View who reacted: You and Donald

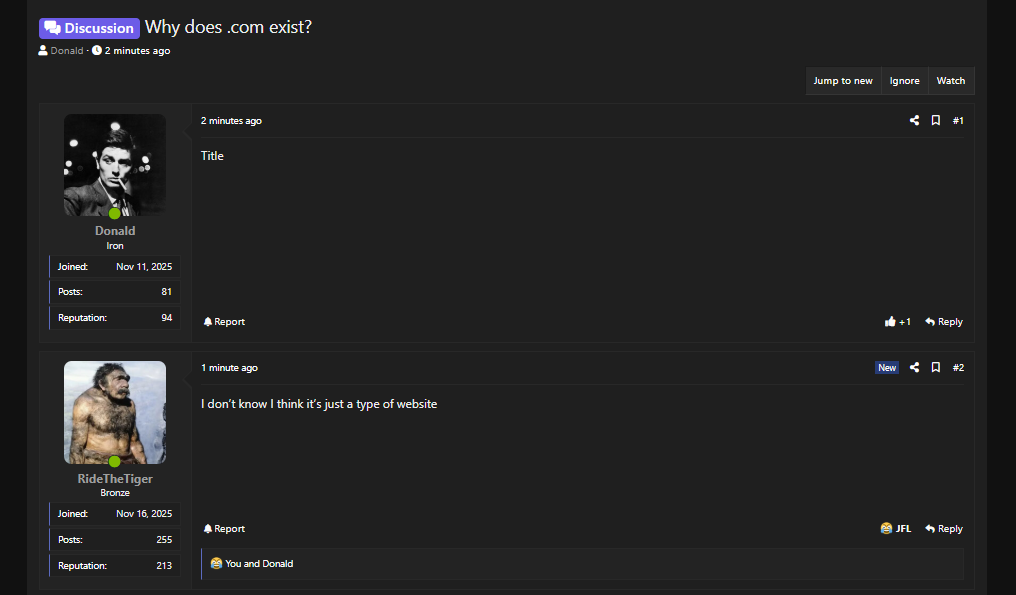(x=259, y=564)
